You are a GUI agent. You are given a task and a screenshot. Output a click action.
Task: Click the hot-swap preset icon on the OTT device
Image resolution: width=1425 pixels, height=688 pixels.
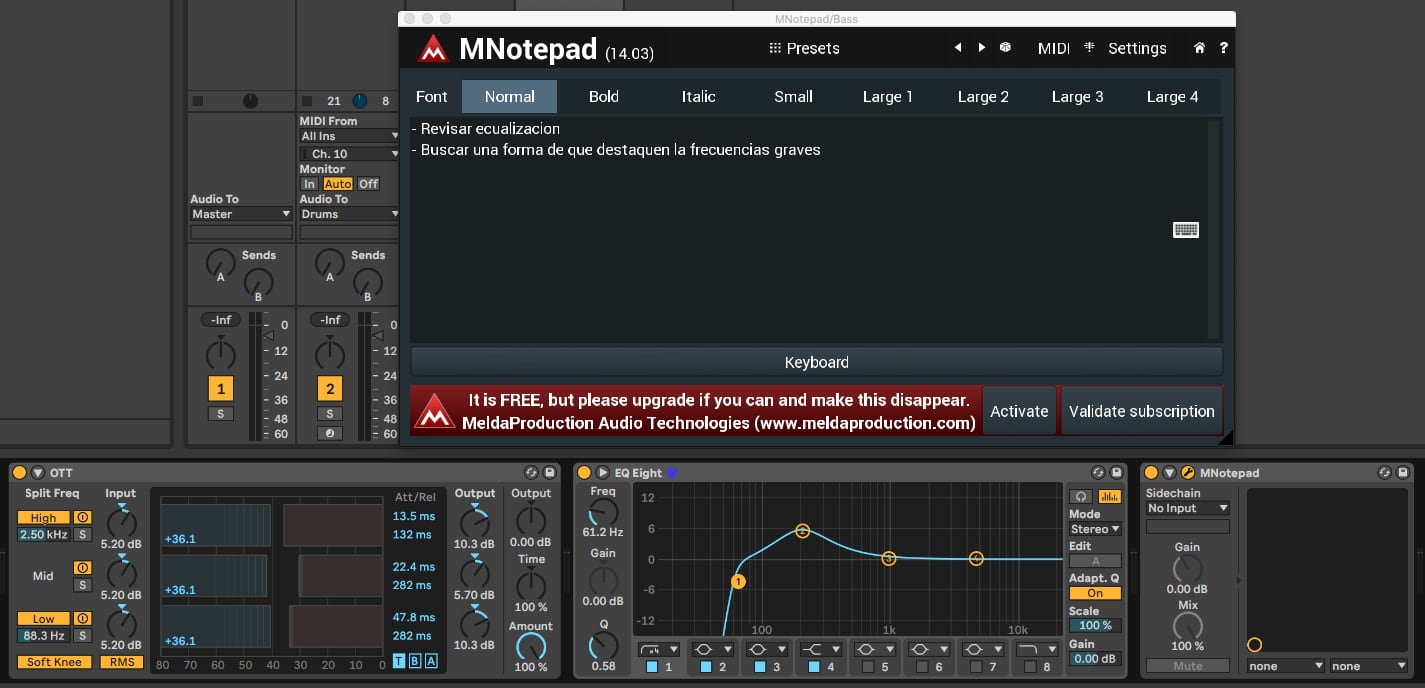coord(531,473)
